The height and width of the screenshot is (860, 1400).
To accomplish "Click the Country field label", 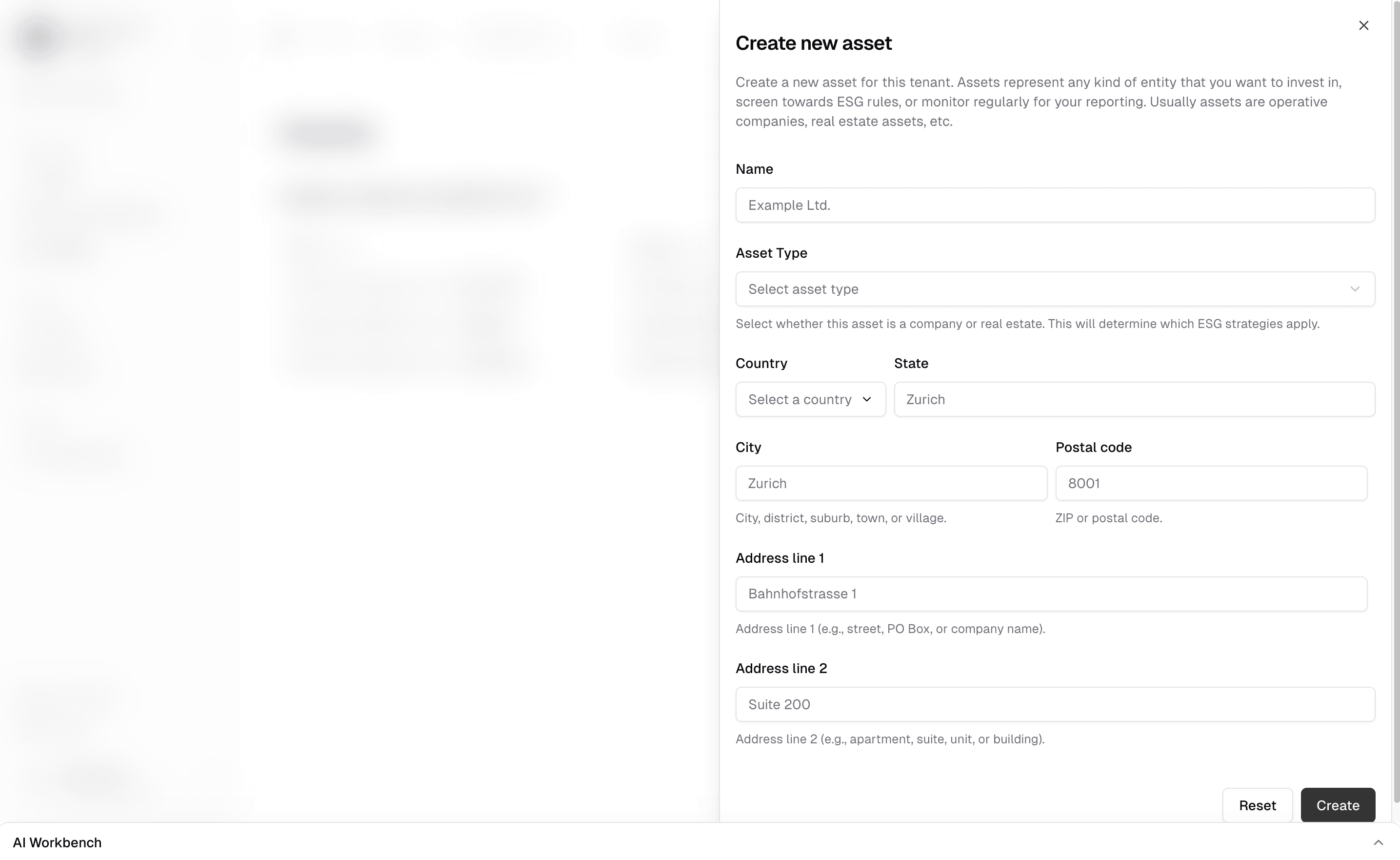I will (x=761, y=363).
